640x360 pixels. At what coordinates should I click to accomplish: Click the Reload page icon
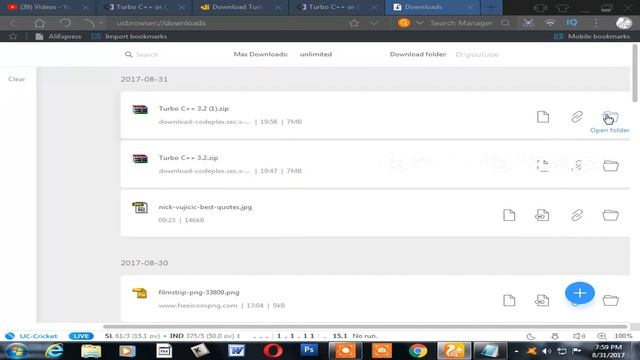pos(65,23)
